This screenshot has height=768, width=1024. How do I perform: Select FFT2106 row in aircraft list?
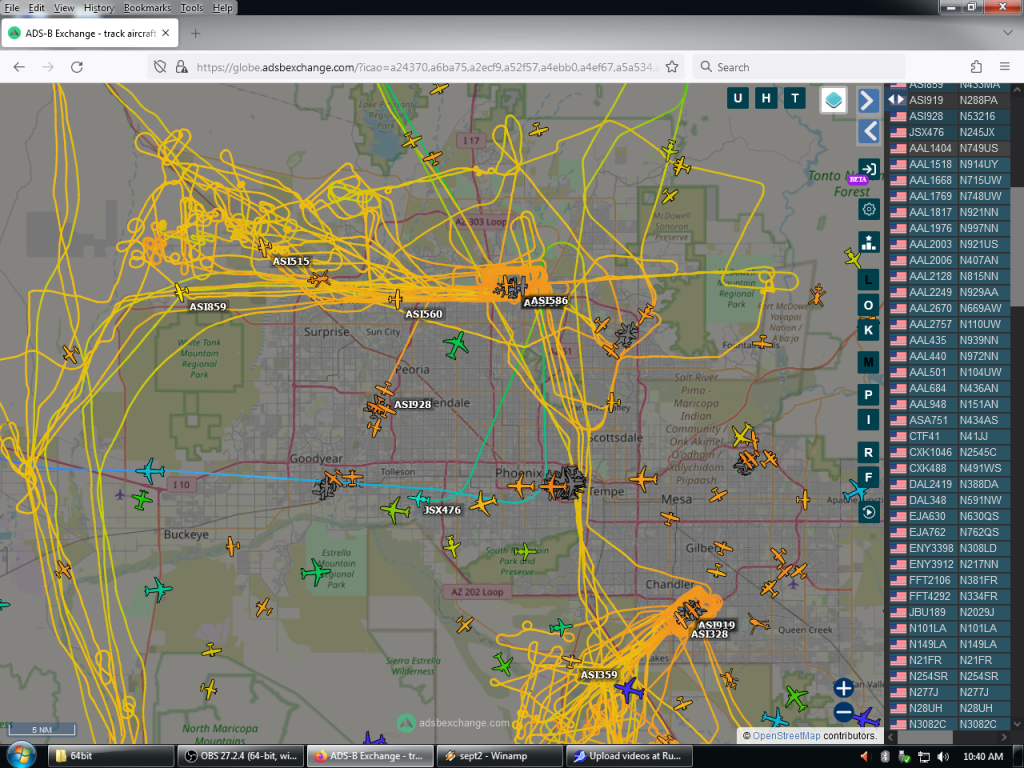948,580
